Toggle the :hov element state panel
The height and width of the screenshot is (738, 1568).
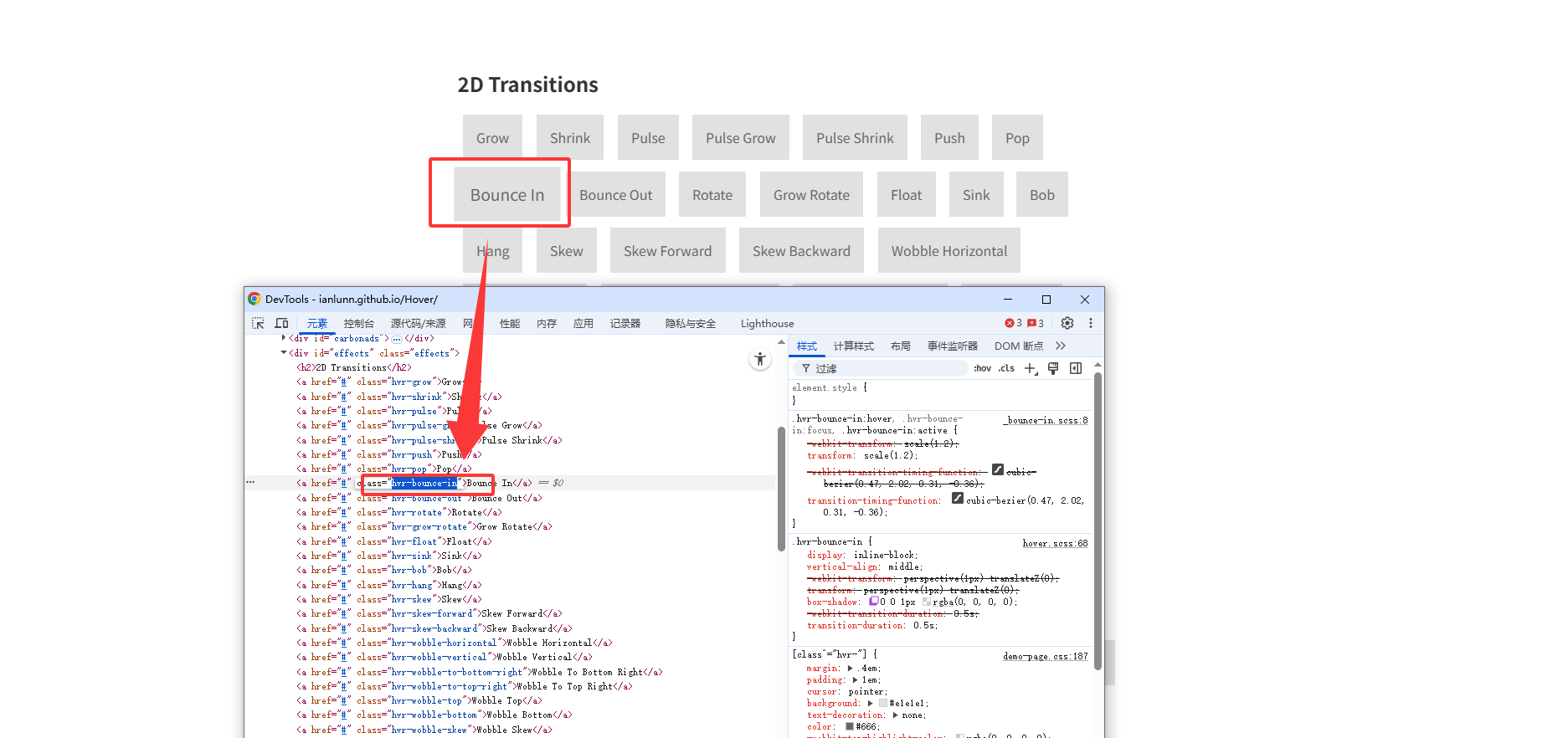click(x=982, y=368)
